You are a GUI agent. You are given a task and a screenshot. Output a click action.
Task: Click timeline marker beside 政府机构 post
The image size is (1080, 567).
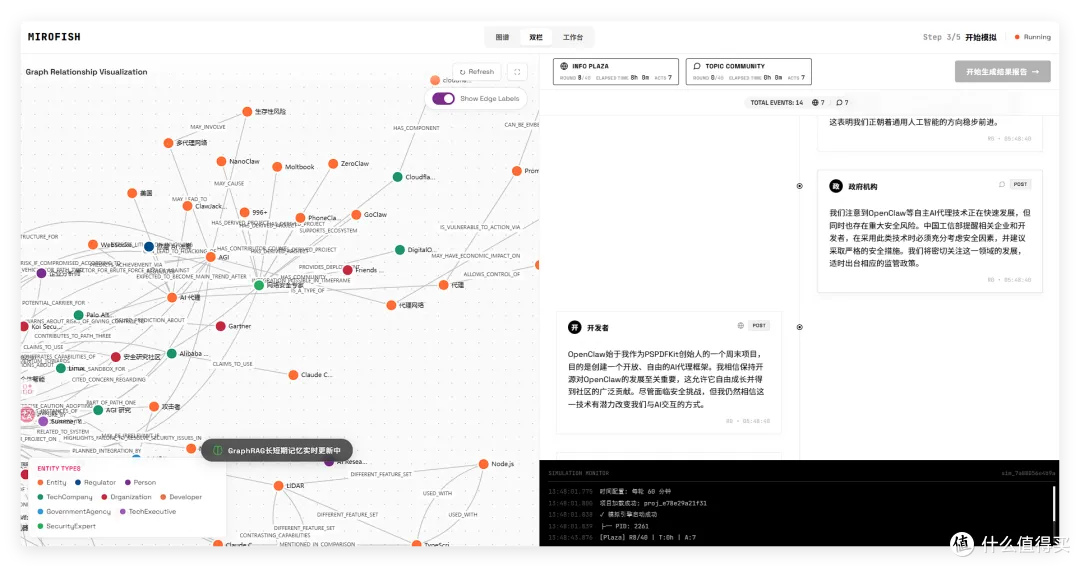(x=800, y=186)
